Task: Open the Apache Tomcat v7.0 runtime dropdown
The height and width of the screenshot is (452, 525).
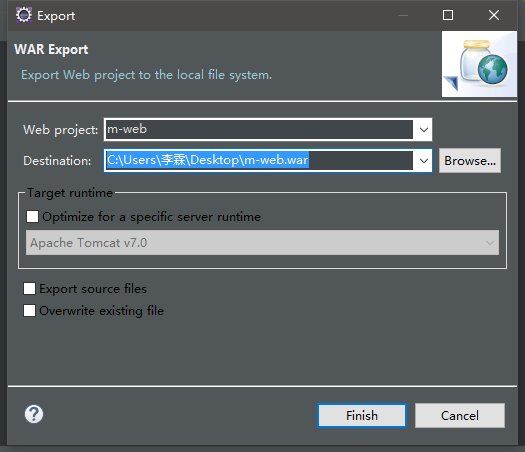Action: [x=262, y=242]
